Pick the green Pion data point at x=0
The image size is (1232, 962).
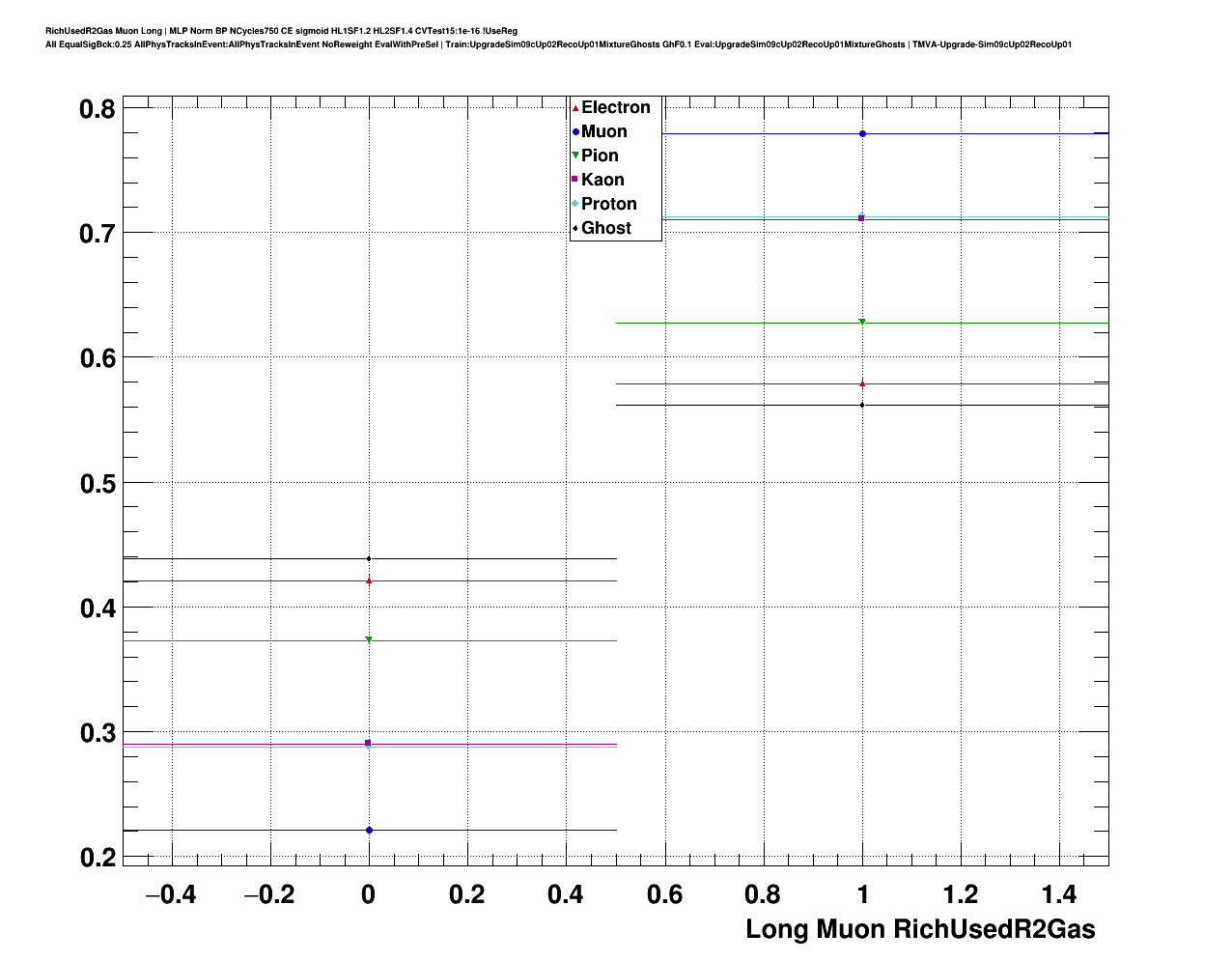[x=369, y=639]
